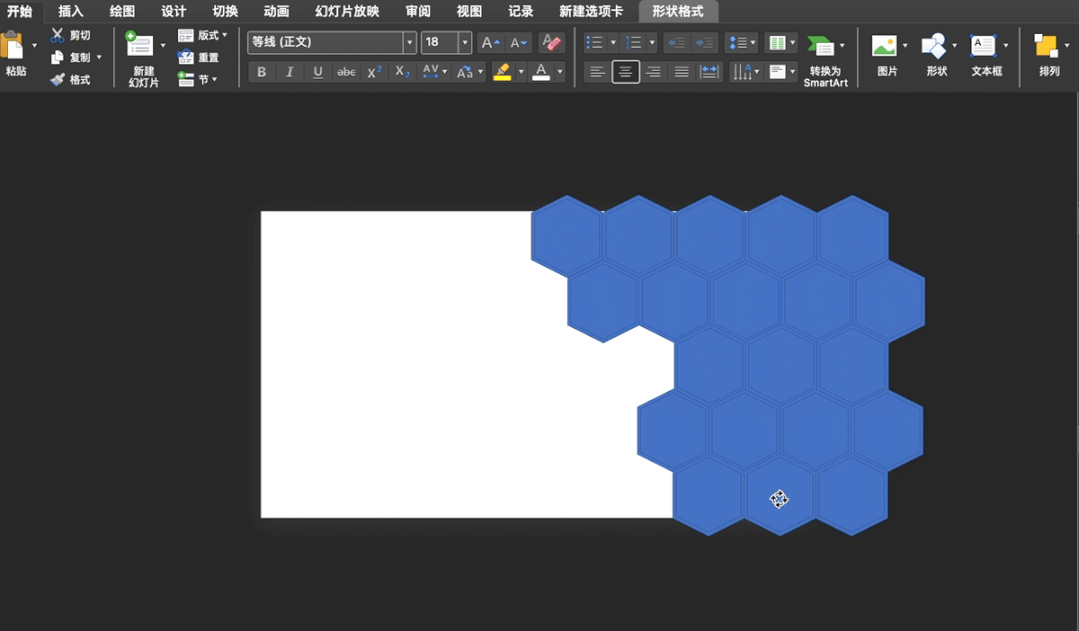Click Convert to SmartArt icon
This screenshot has height=631, width=1079.
pos(820,47)
